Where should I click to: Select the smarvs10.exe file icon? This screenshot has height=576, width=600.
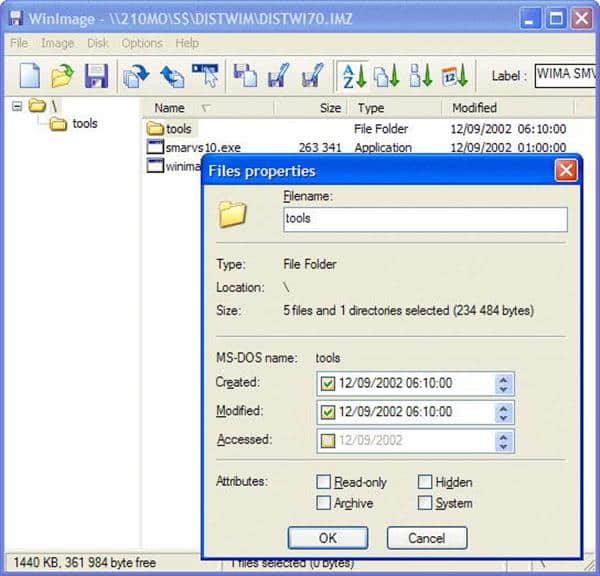click(154, 147)
